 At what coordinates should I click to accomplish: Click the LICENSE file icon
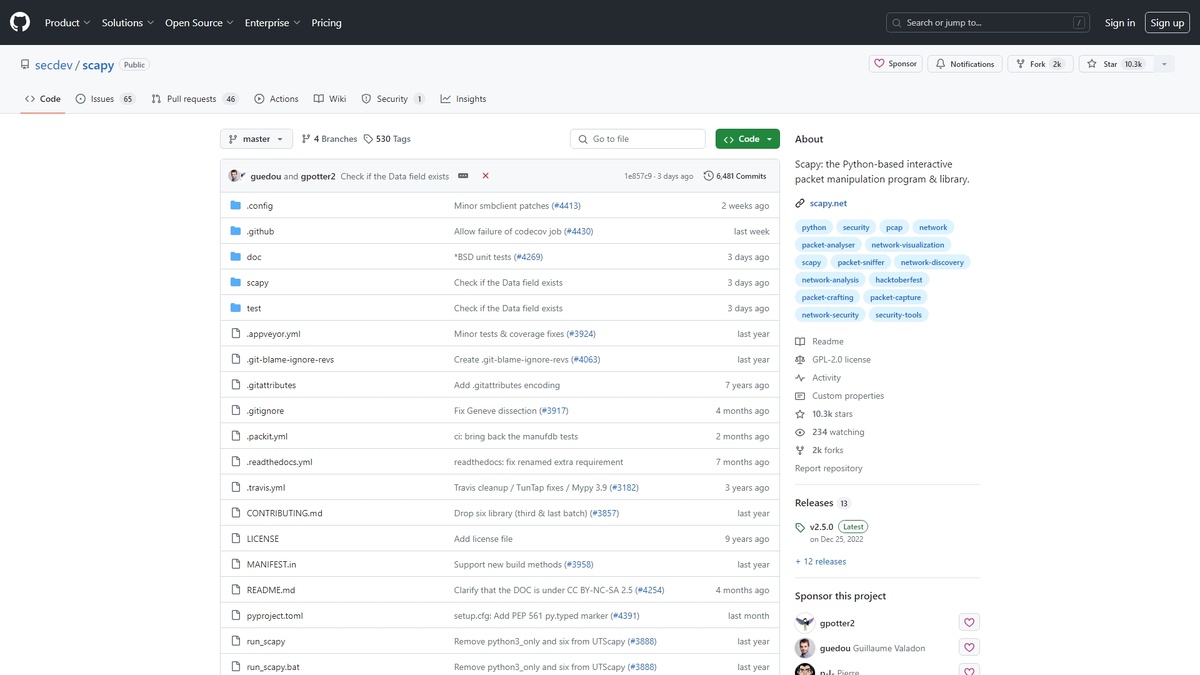(236, 539)
